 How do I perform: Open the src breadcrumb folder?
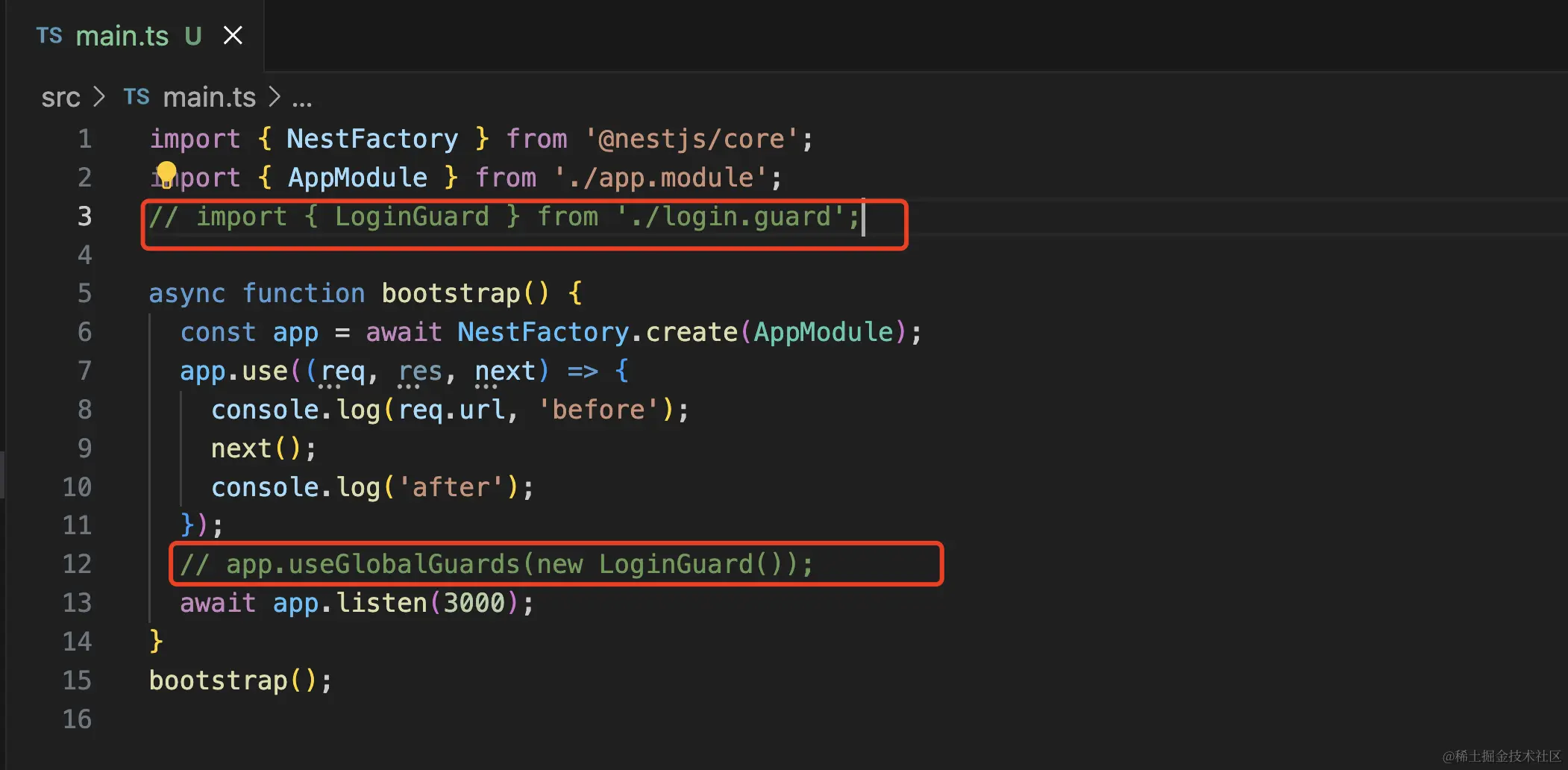point(60,97)
